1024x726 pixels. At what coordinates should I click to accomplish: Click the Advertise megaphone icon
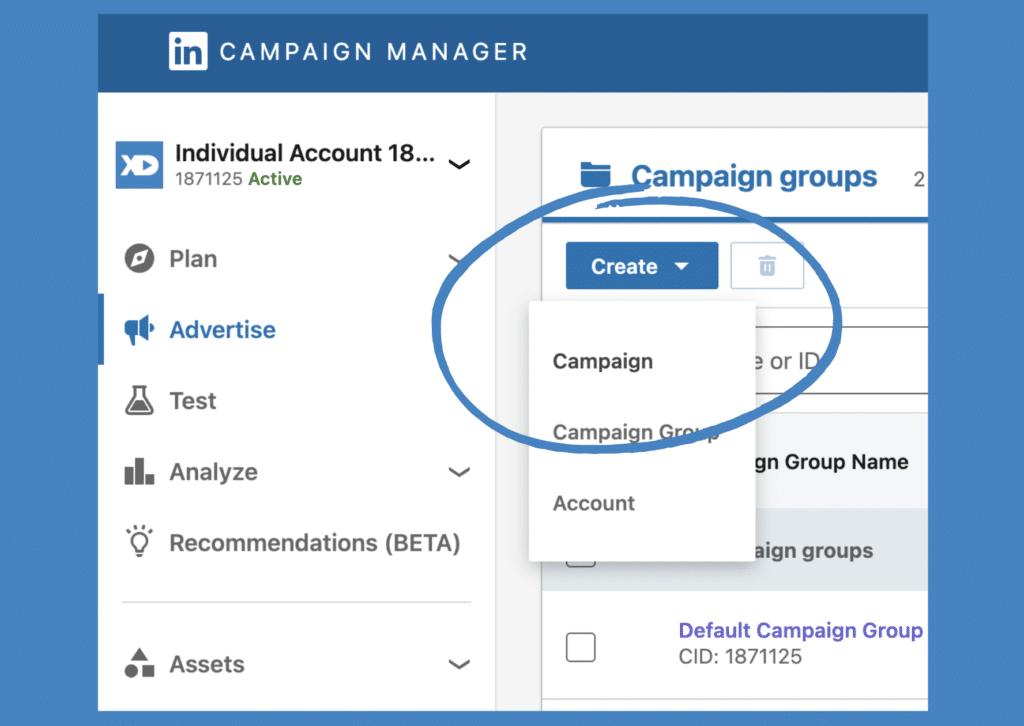(x=139, y=330)
